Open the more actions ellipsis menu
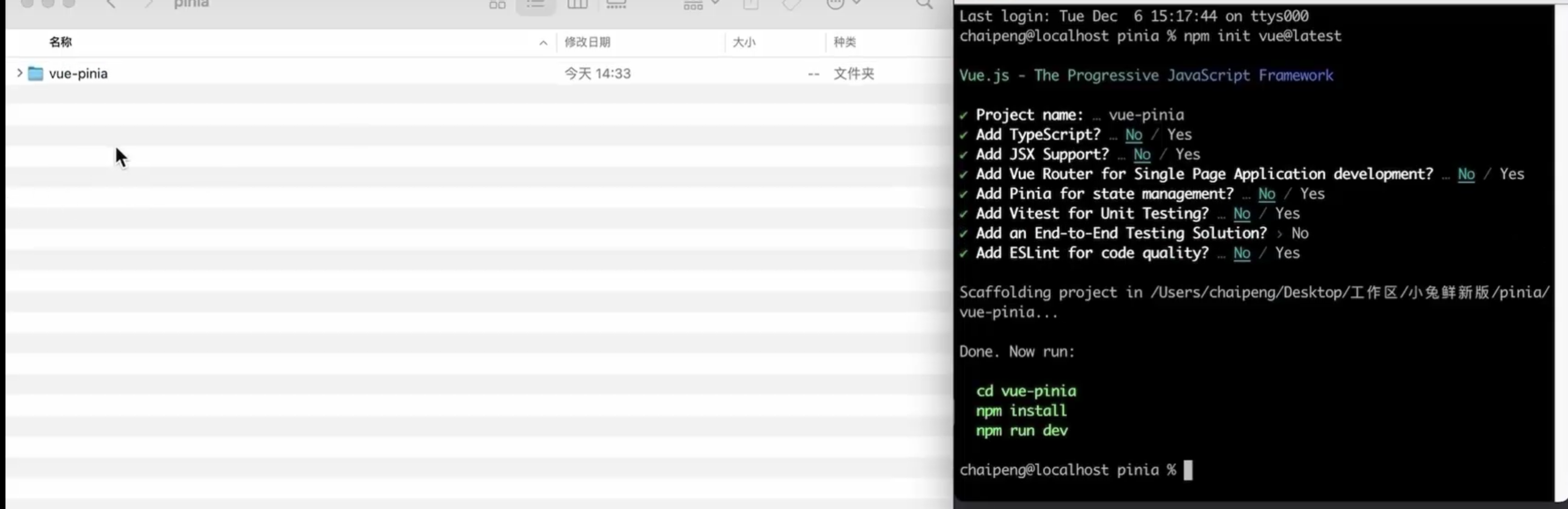 pyautogui.click(x=841, y=4)
